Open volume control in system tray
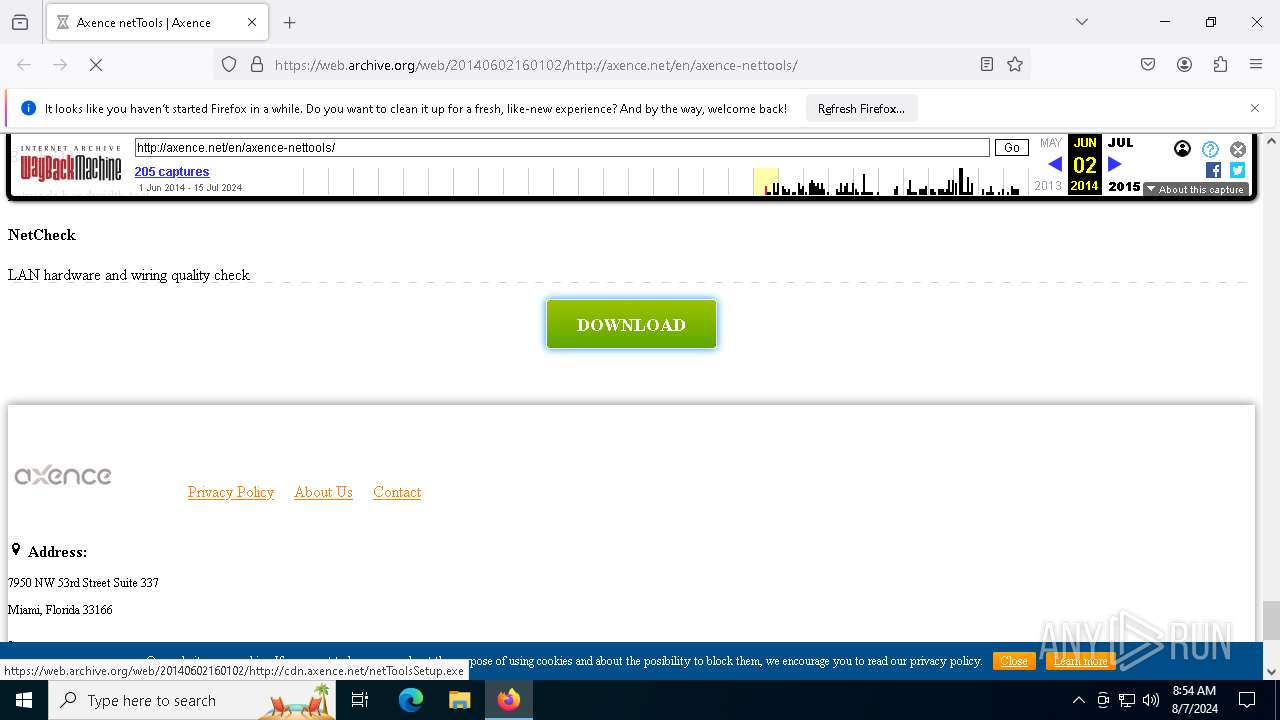1280x720 pixels. (x=1151, y=700)
